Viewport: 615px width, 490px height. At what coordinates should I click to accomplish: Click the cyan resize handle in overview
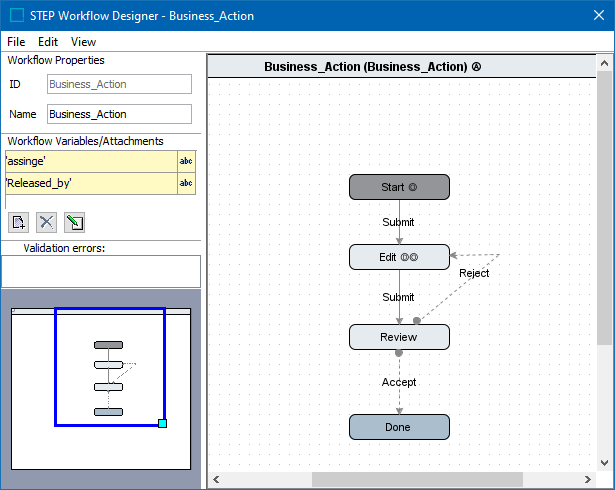tap(162, 423)
